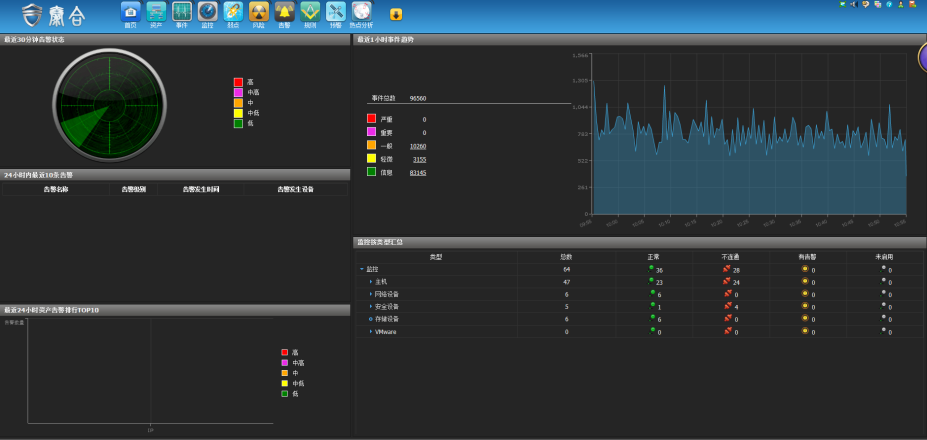Click the alarm radar dial
This screenshot has width=927, height=440.
click(x=108, y=104)
